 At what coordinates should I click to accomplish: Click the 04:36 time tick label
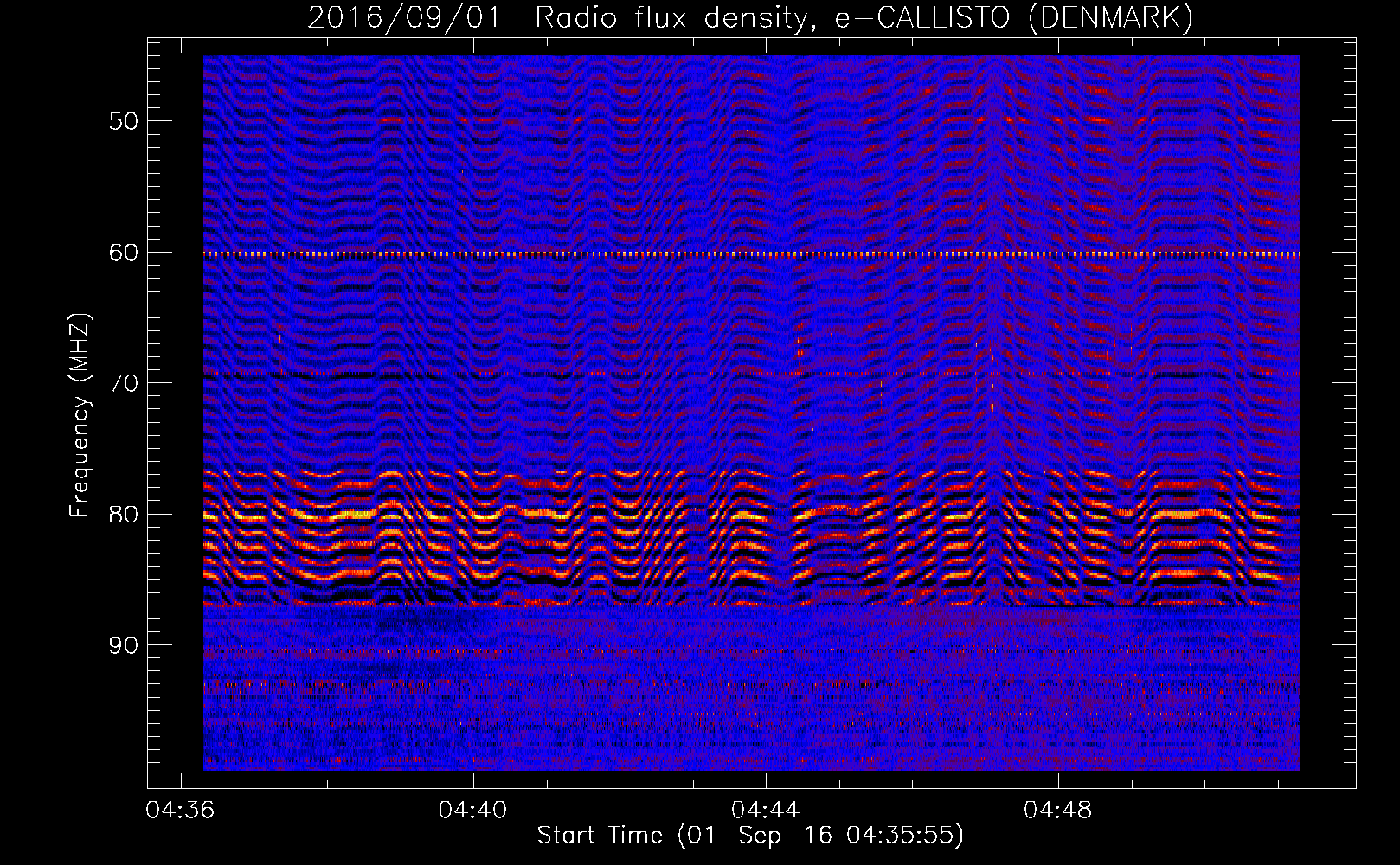180,811
